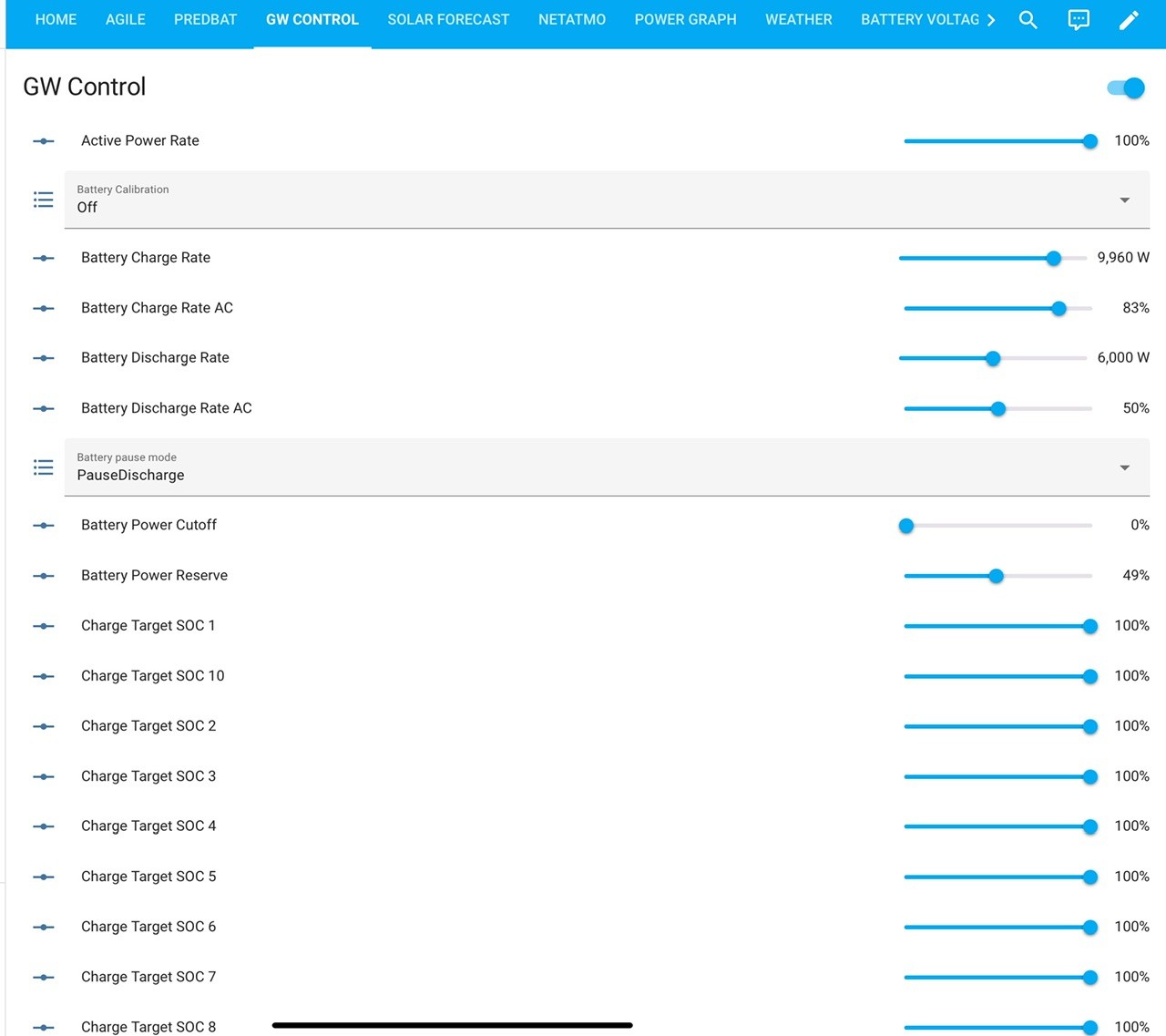Click the 83% charge rate AC value

click(x=1136, y=308)
